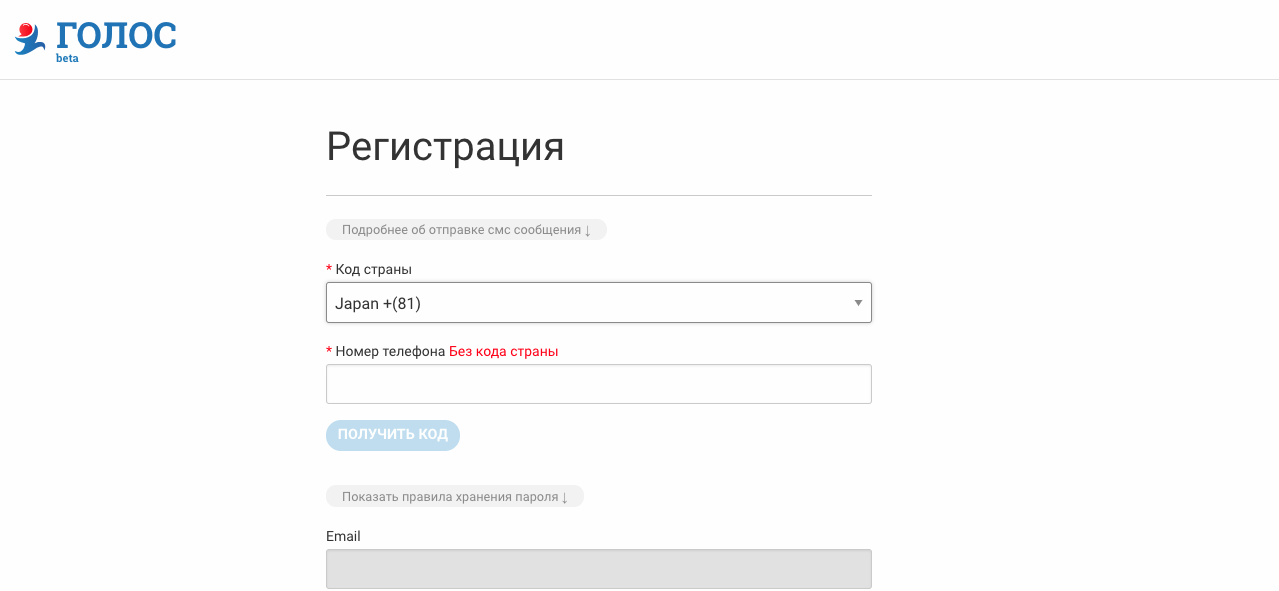Click the down arrow in the SMS details pill
This screenshot has height=591, width=1279.
coord(588,231)
